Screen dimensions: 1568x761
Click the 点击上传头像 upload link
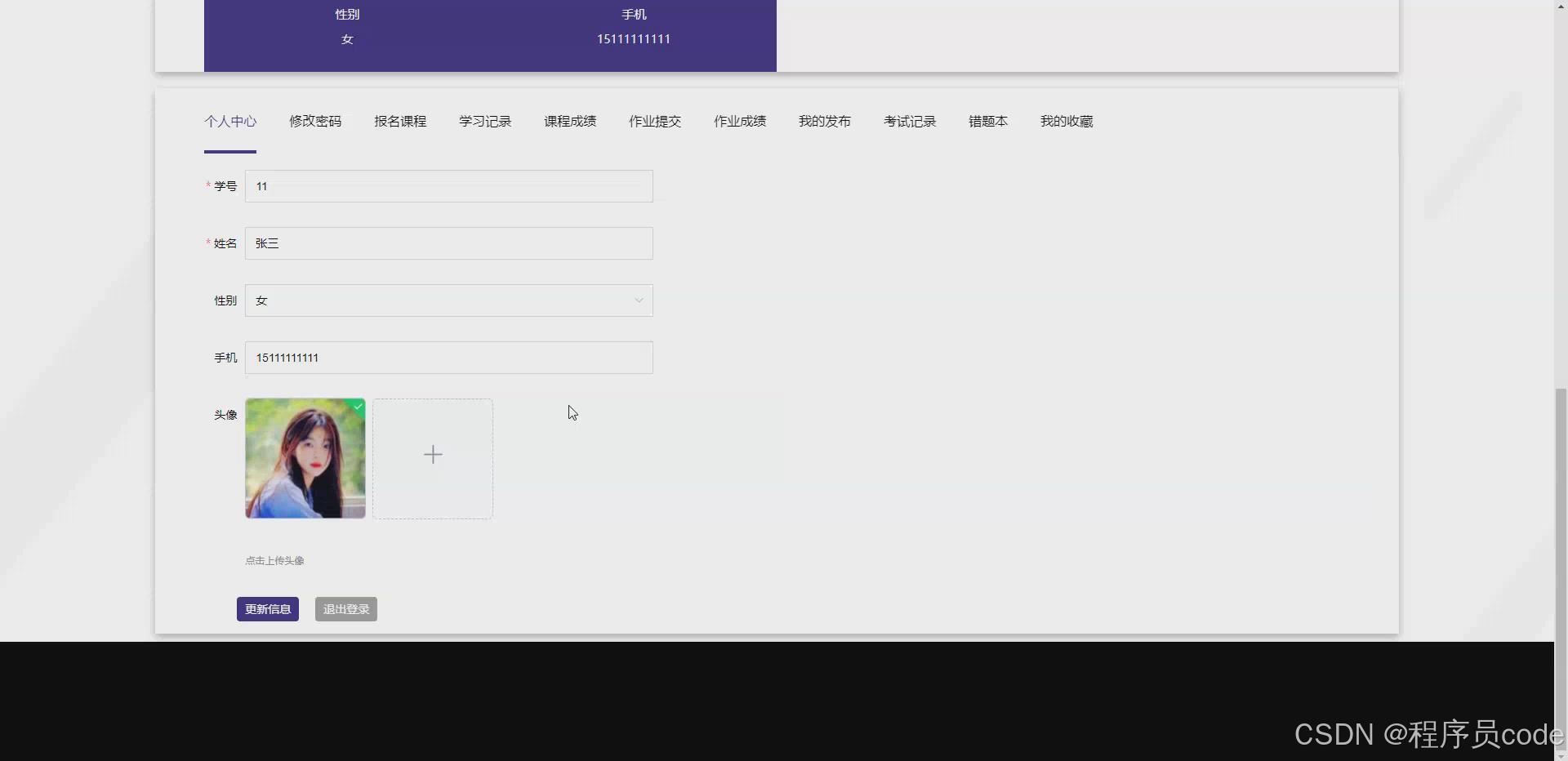coord(274,560)
